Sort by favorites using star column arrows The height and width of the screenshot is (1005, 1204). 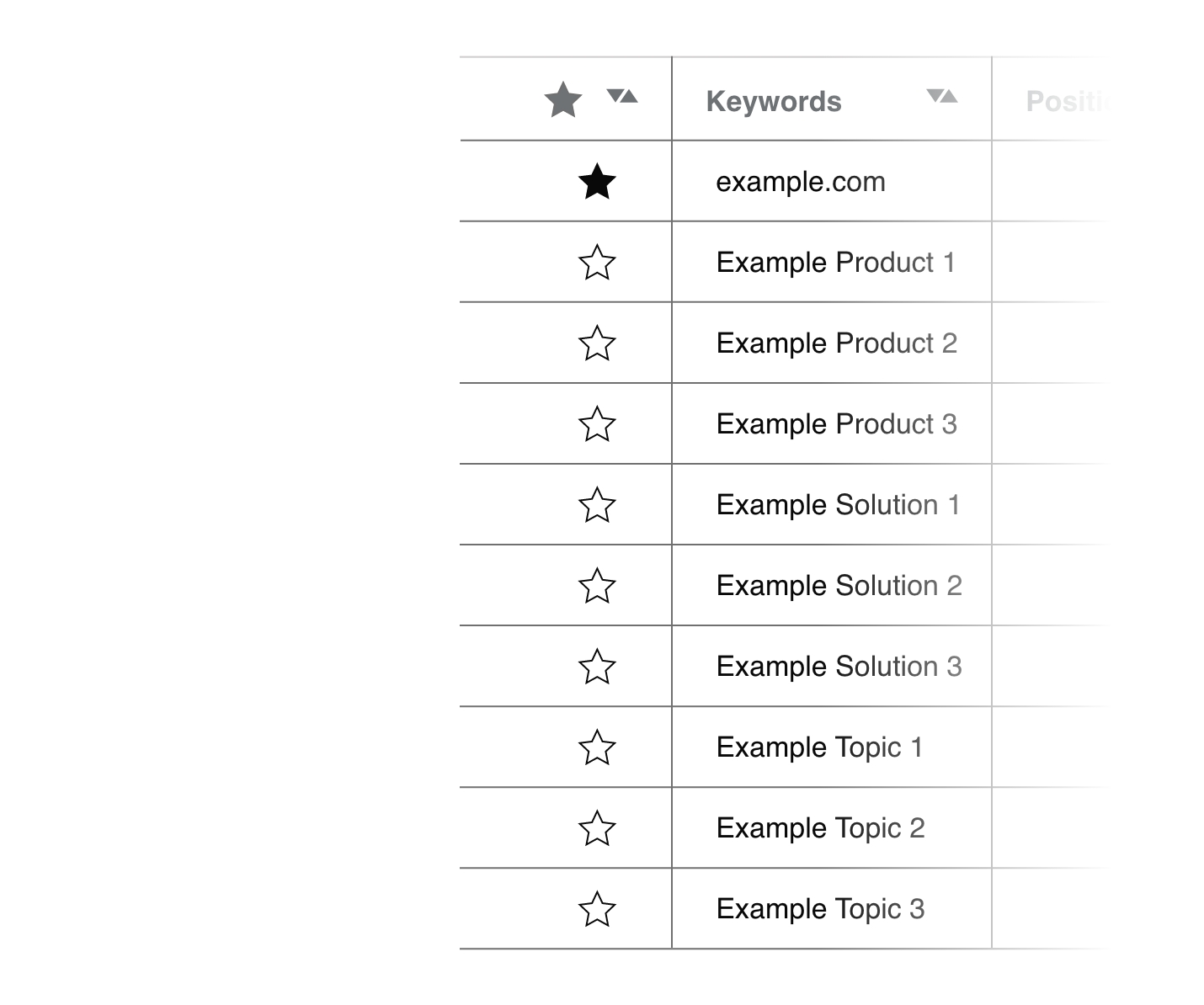coord(622,96)
